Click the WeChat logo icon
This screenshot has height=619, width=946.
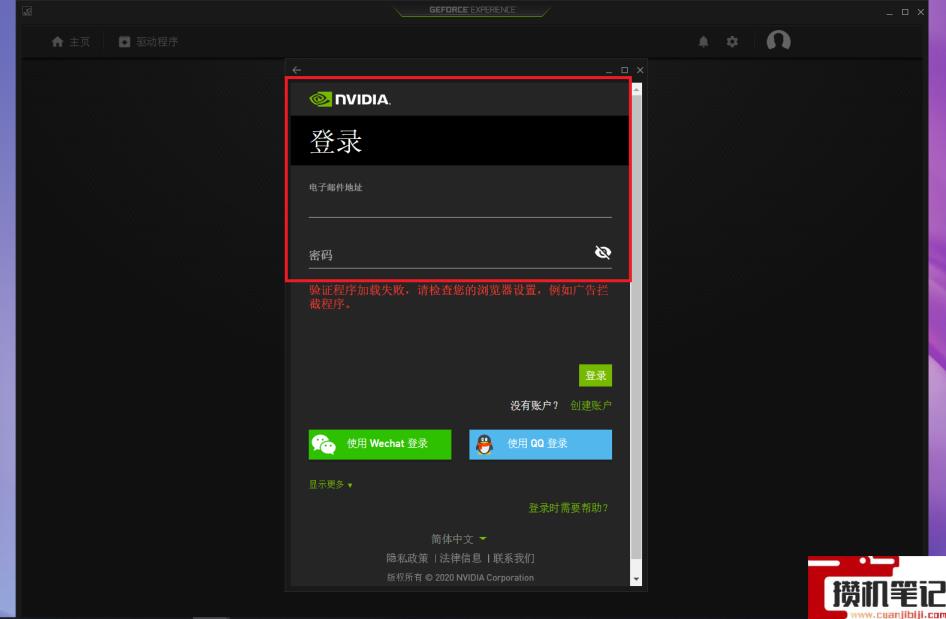[323, 444]
